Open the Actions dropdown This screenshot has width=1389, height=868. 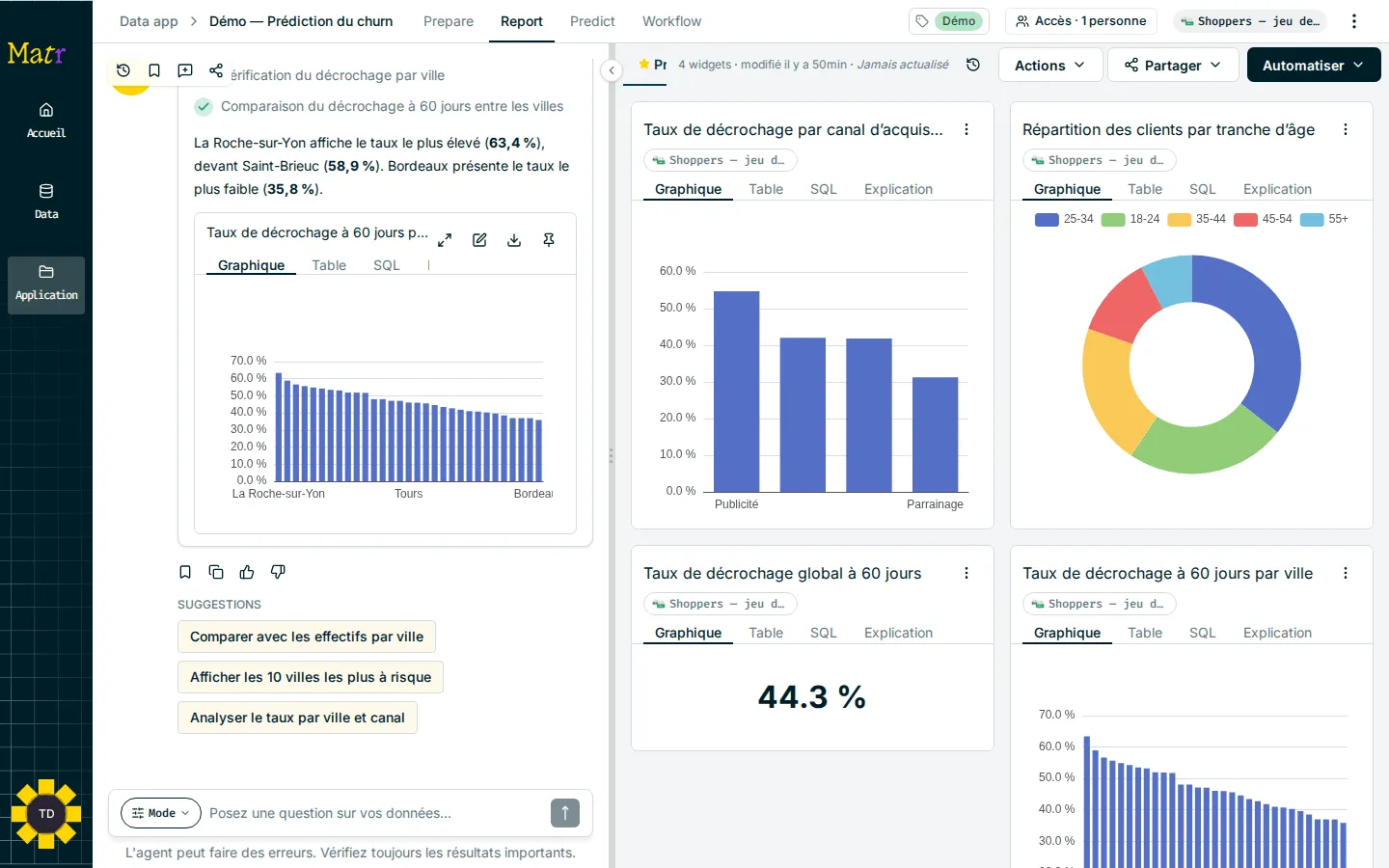1050,65
